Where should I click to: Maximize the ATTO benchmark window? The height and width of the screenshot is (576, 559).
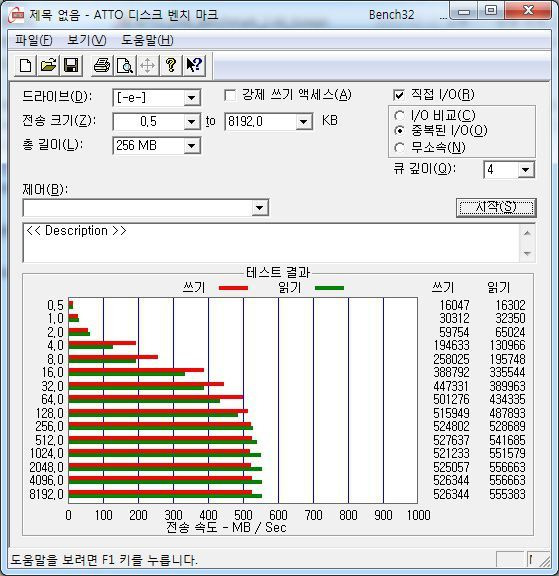click(491, 11)
